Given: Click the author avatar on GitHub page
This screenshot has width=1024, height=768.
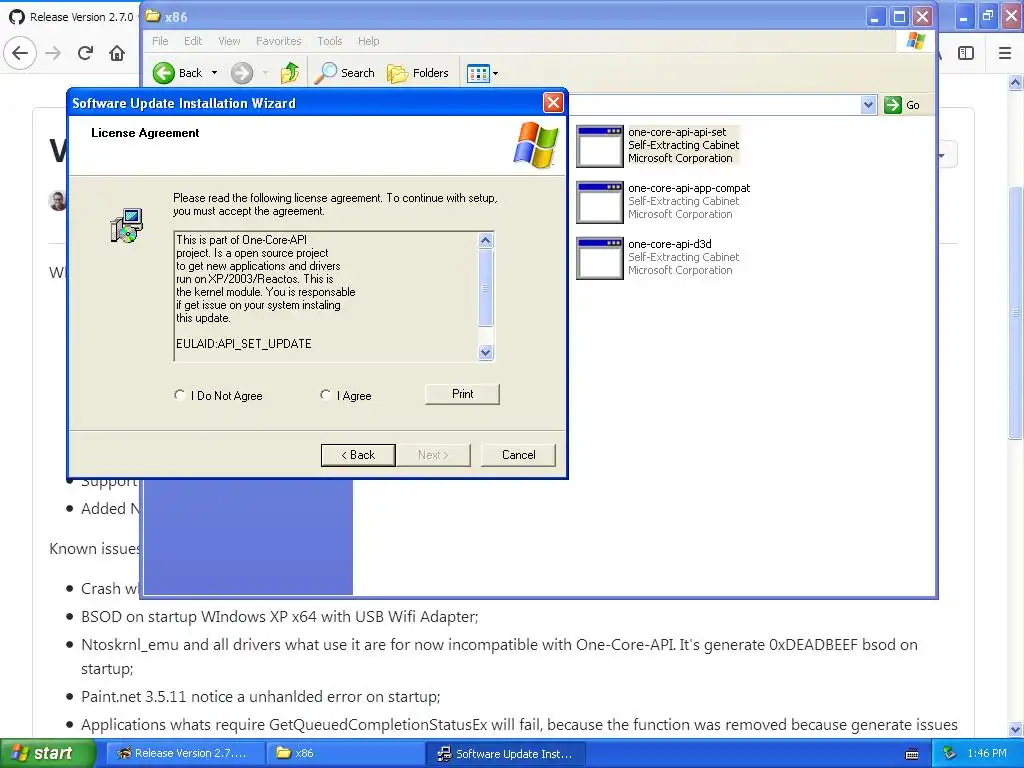Looking at the screenshot, I should point(57,200).
